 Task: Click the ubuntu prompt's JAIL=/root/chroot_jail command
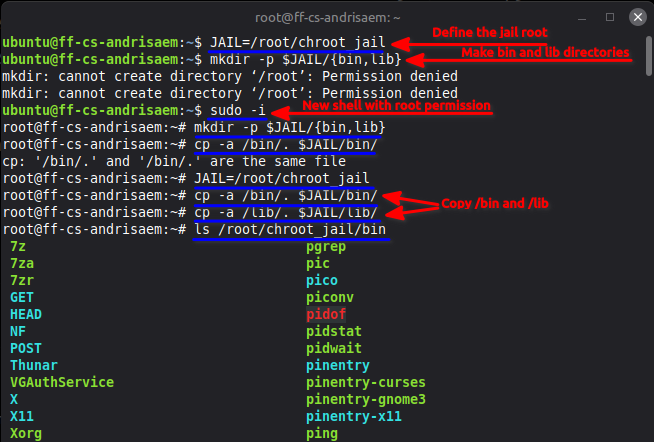(x=298, y=43)
